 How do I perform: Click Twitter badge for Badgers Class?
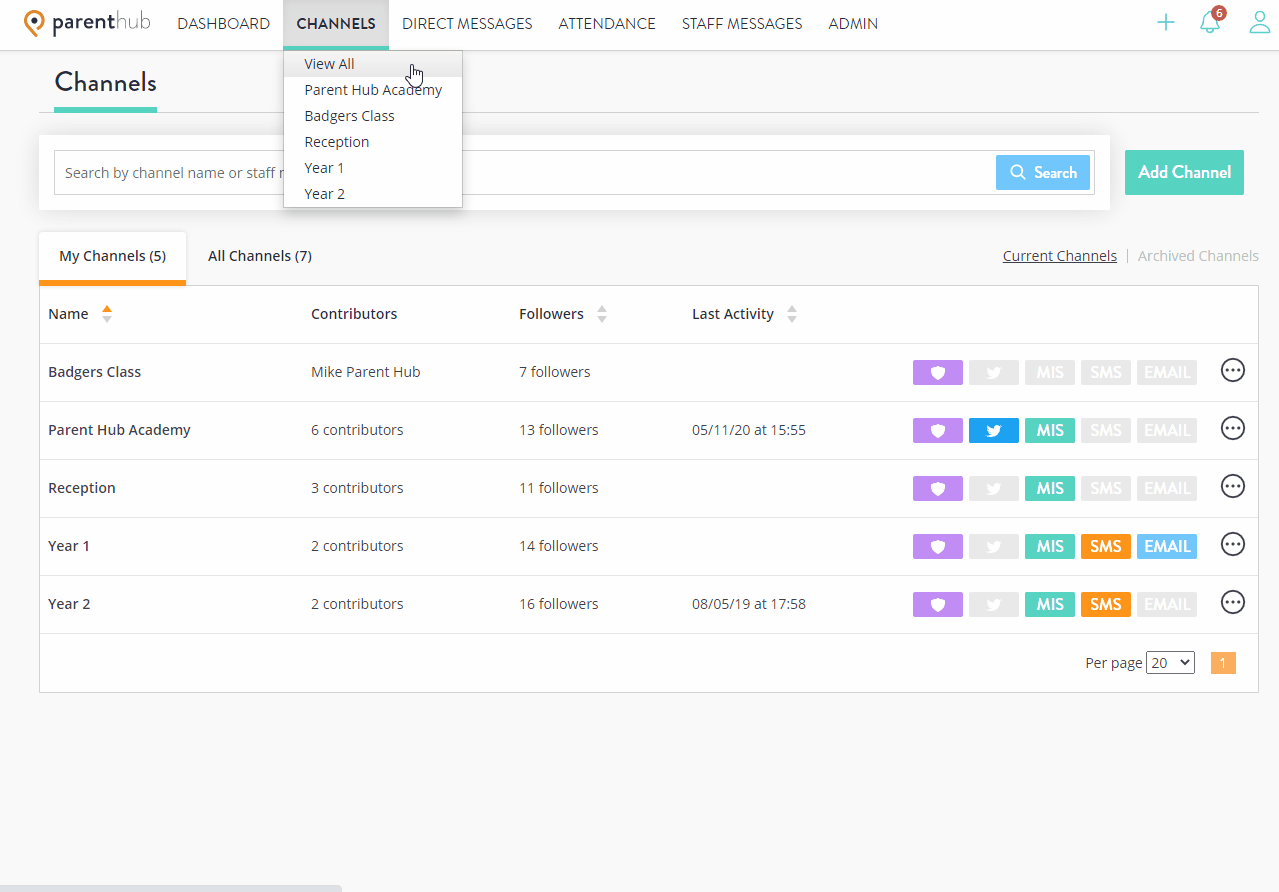(x=994, y=372)
